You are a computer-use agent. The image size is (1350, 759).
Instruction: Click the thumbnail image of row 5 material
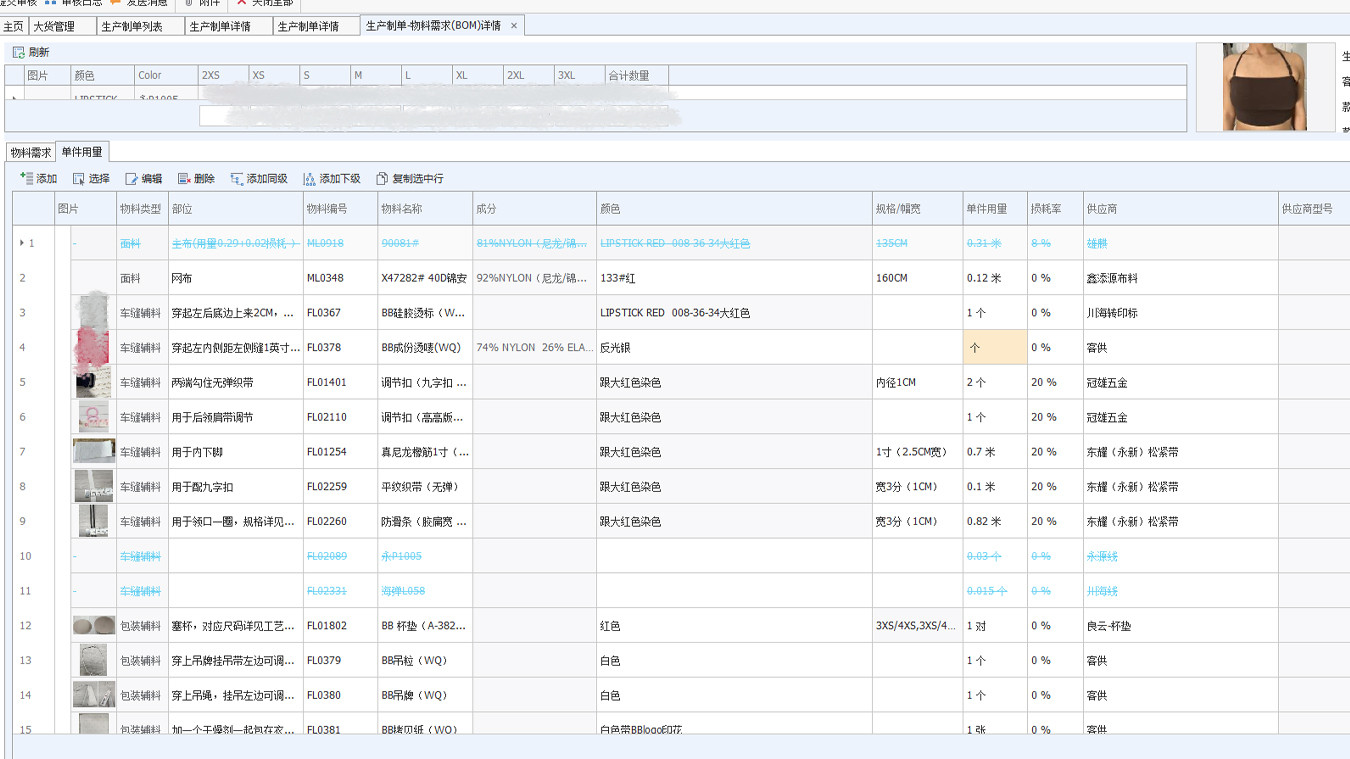[x=93, y=382]
